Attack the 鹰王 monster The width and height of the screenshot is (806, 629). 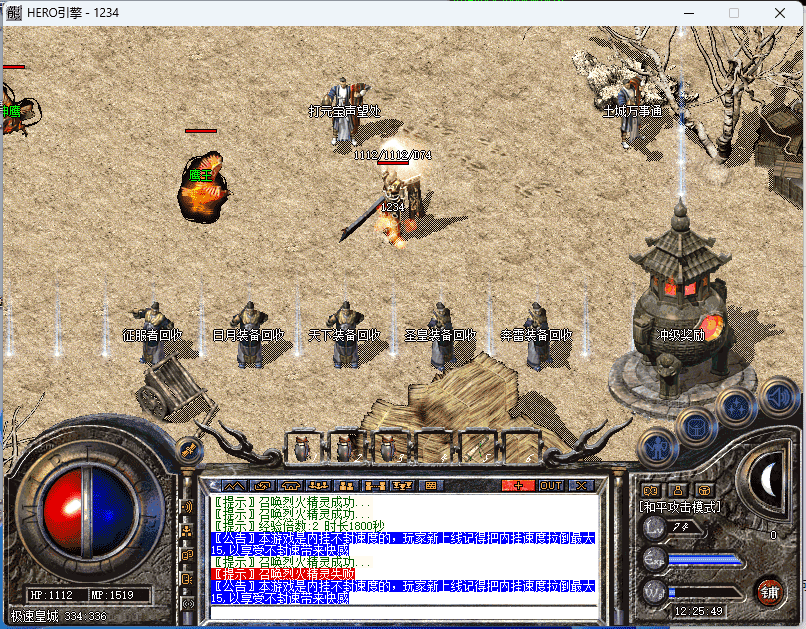click(x=203, y=188)
